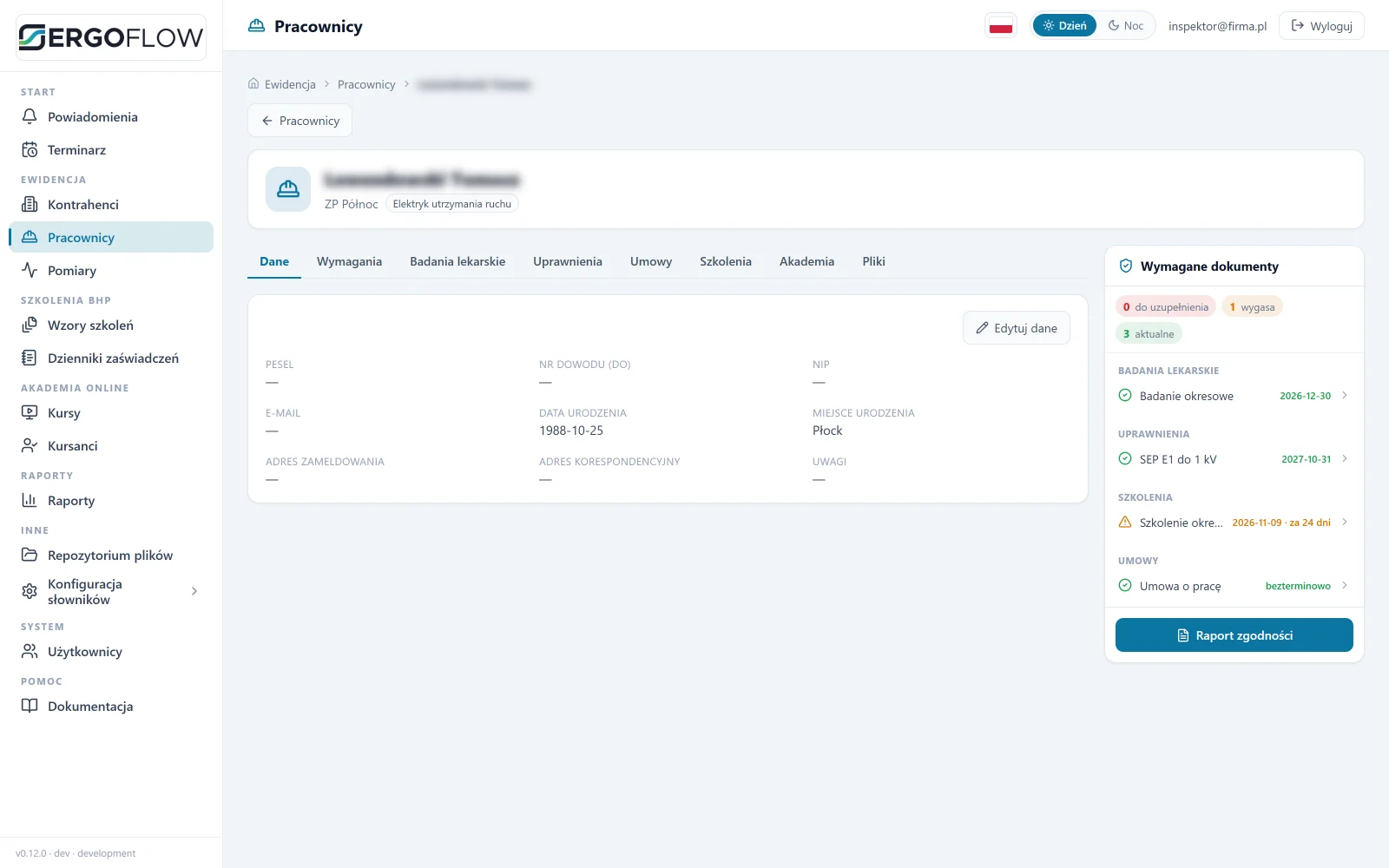The height and width of the screenshot is (868, 1389).
Task: Click the Polish flag language icon
Action: click(x=1001, y=26)
